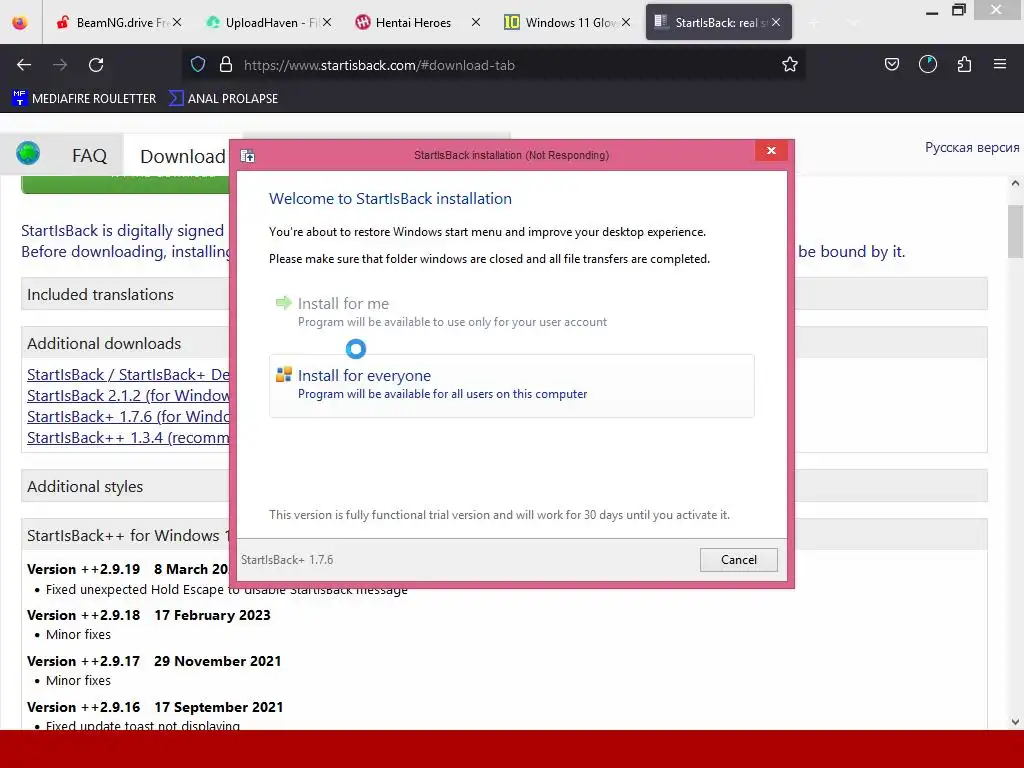The image size is (1024, 768).
Task: Click the shield icon beside Install for everyone
Action: (284, 374)
